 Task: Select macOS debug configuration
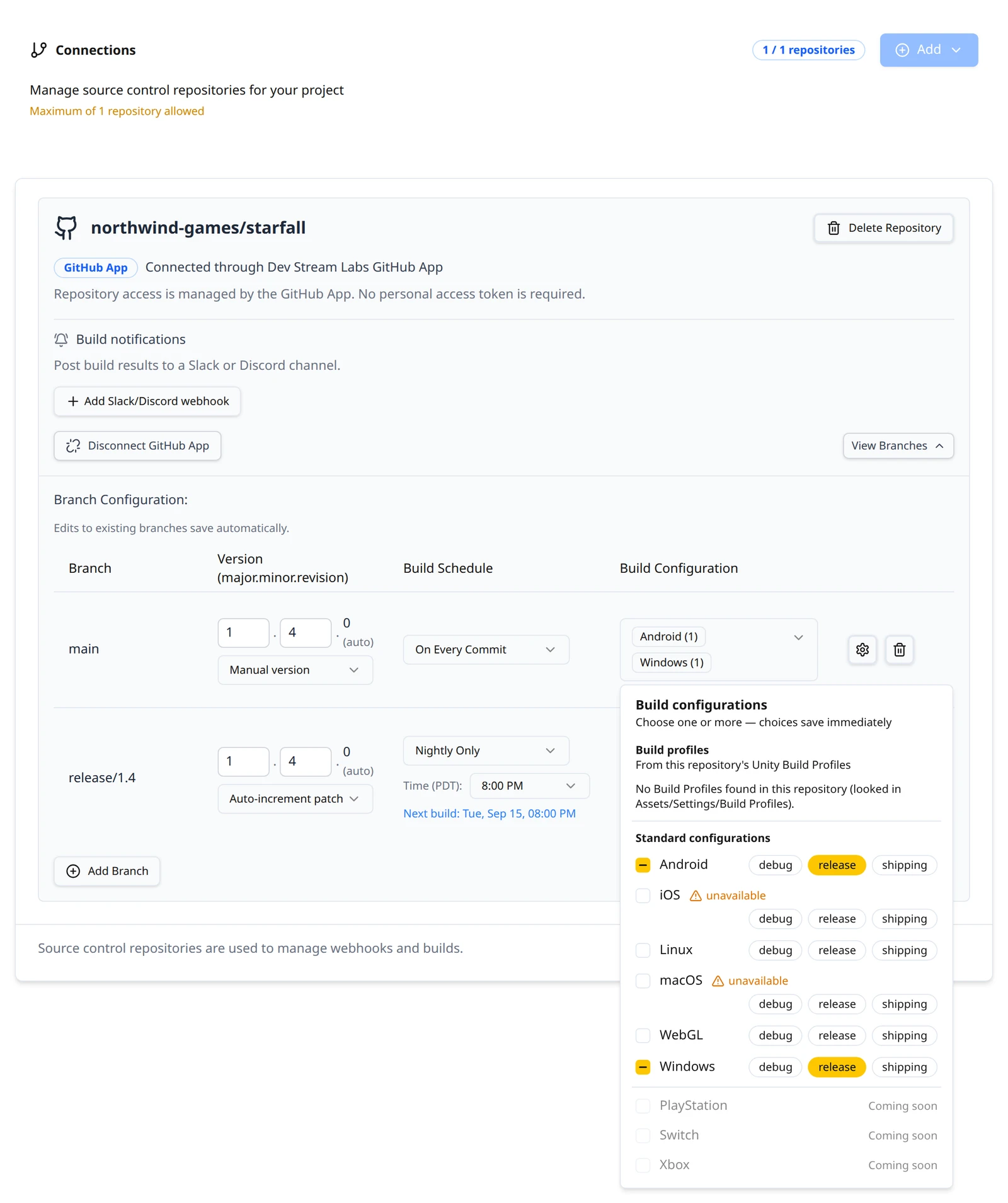pyautogui.click(x=775, y=1003)
